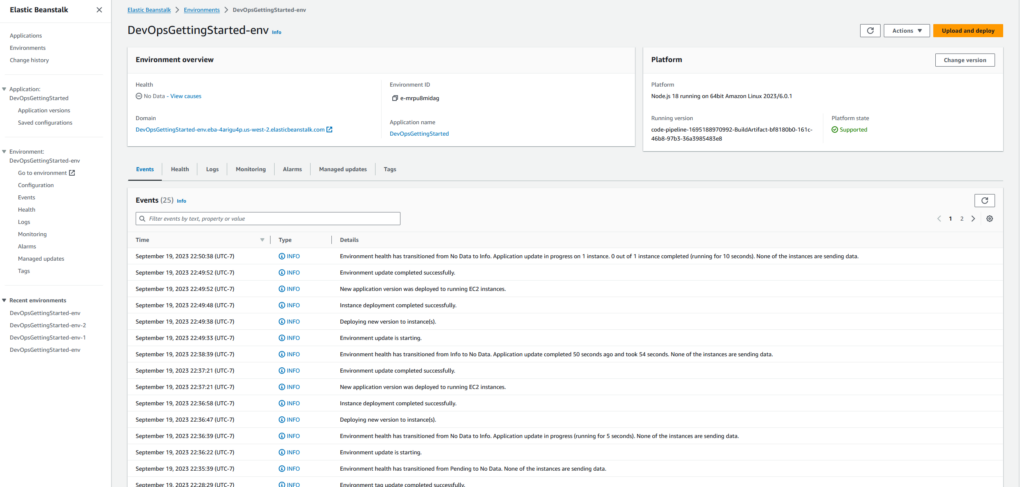Viewport: 1024px width, 487px height.
Task: Click the Change version button
Action: click(x=964, y=60)
